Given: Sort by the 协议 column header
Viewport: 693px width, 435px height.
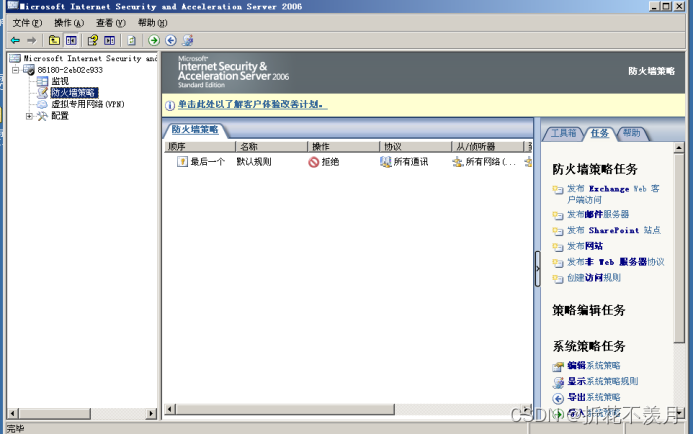Looking at the screenshot, I should pos(415,146).
